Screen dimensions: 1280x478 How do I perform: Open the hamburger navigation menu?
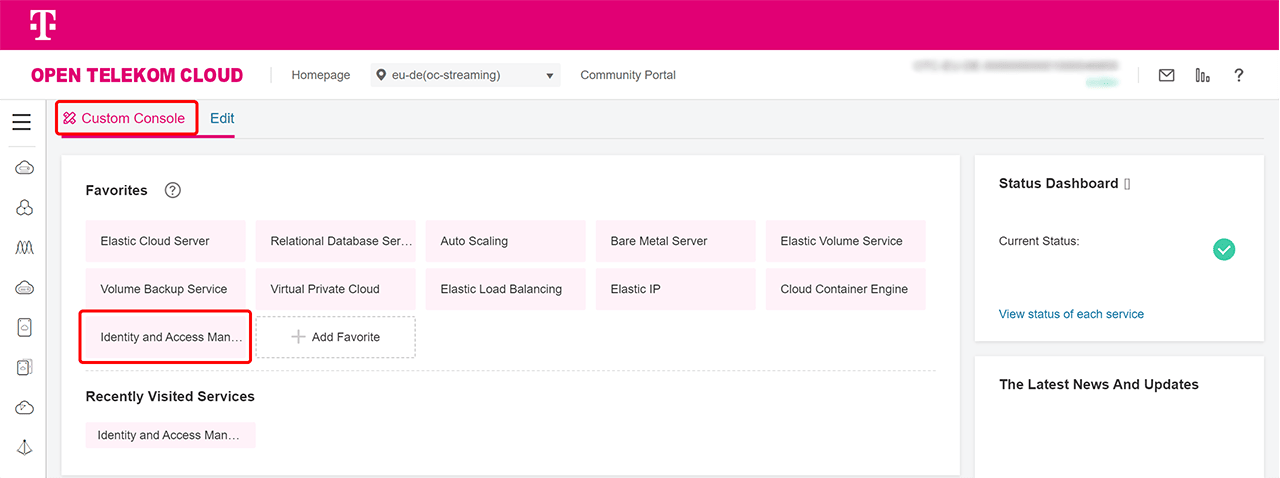21,122
